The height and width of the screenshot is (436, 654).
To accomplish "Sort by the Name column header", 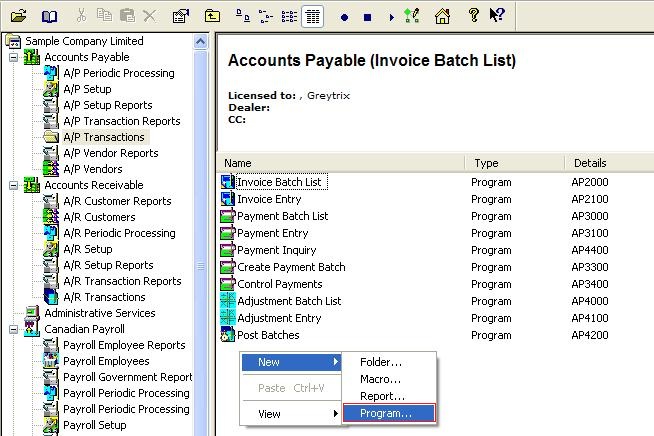I will click(x=341, y=163).
